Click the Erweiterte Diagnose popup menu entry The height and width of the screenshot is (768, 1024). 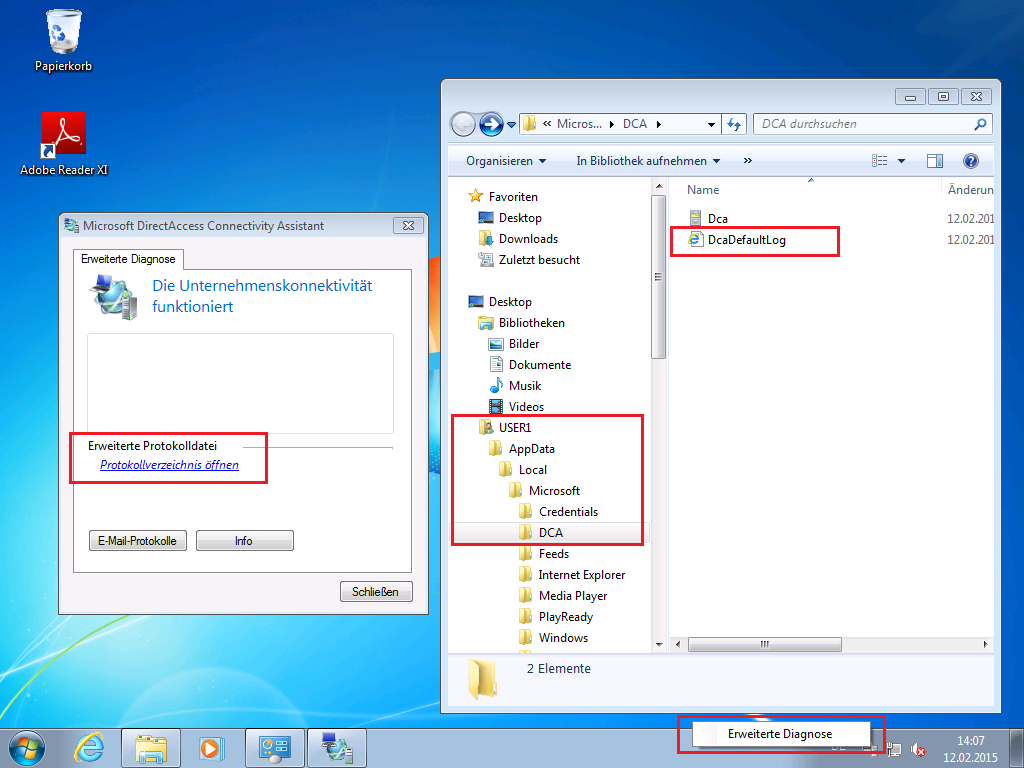click(780, 734)
